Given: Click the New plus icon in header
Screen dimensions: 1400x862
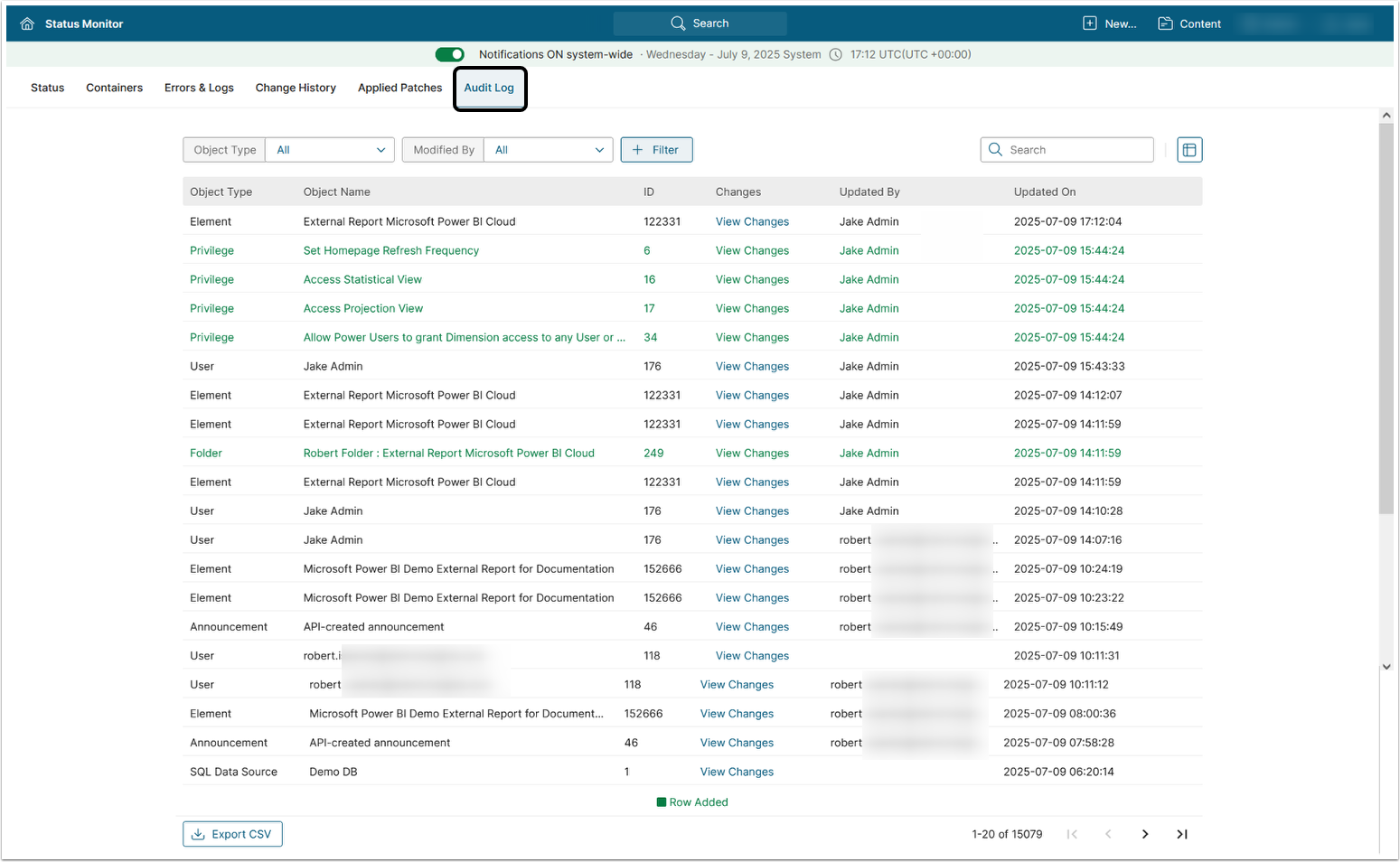Looking at the screenshot, I should pyautogui.click(x=1090, y=23).
